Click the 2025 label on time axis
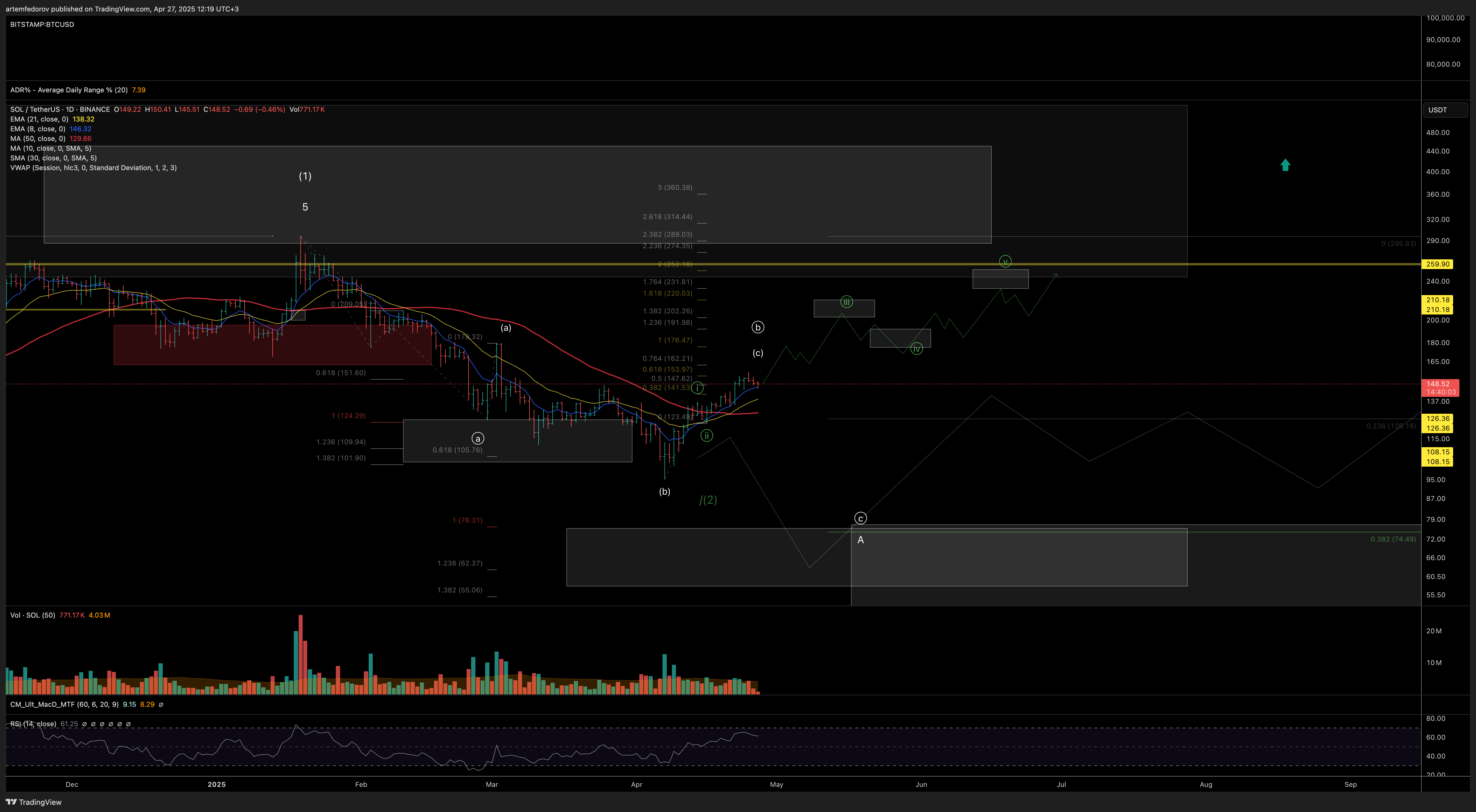The image size is (1476, 812). (x=217, y=785)
